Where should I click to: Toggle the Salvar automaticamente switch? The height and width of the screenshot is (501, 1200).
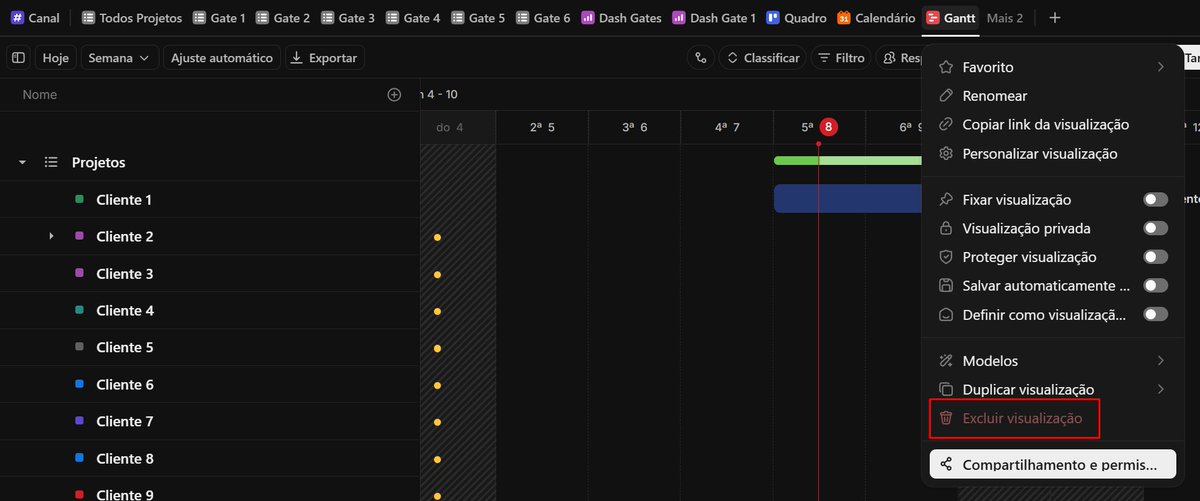[x=1155, y=285]
